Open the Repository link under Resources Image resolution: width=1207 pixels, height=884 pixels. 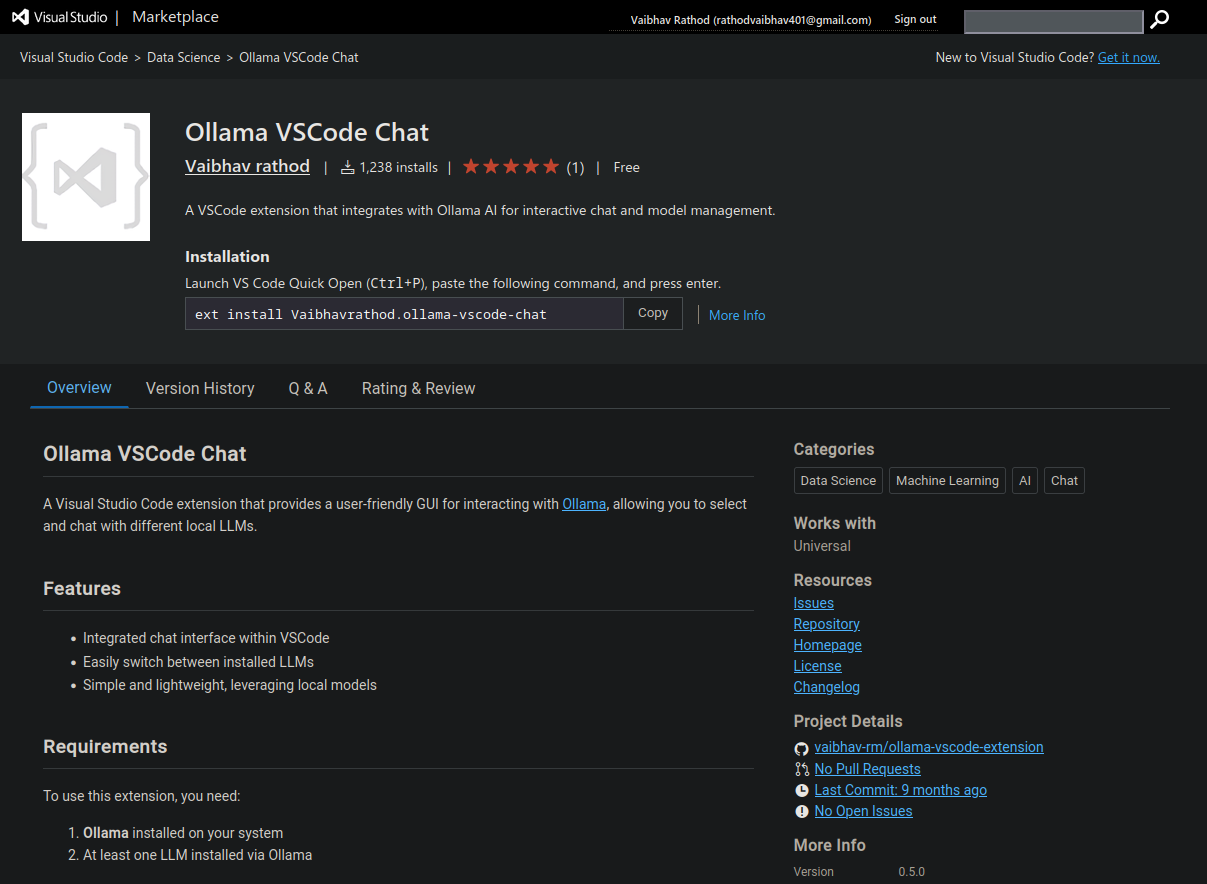click(x=826, y=623)
